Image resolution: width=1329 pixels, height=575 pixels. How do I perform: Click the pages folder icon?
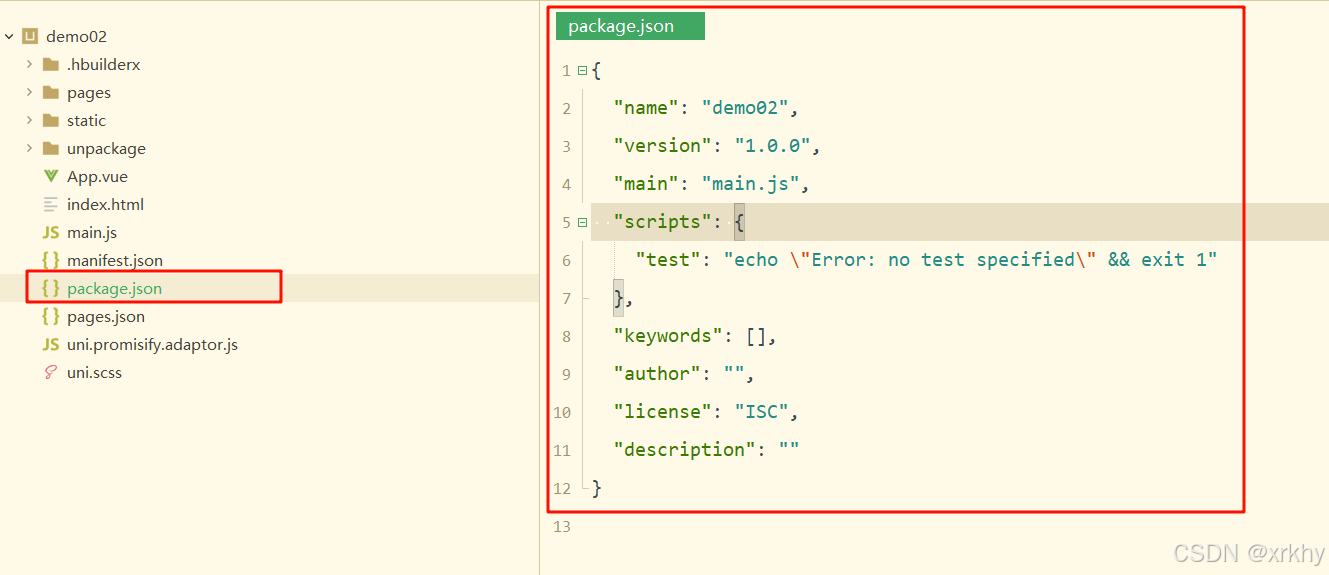click(51, 93)
